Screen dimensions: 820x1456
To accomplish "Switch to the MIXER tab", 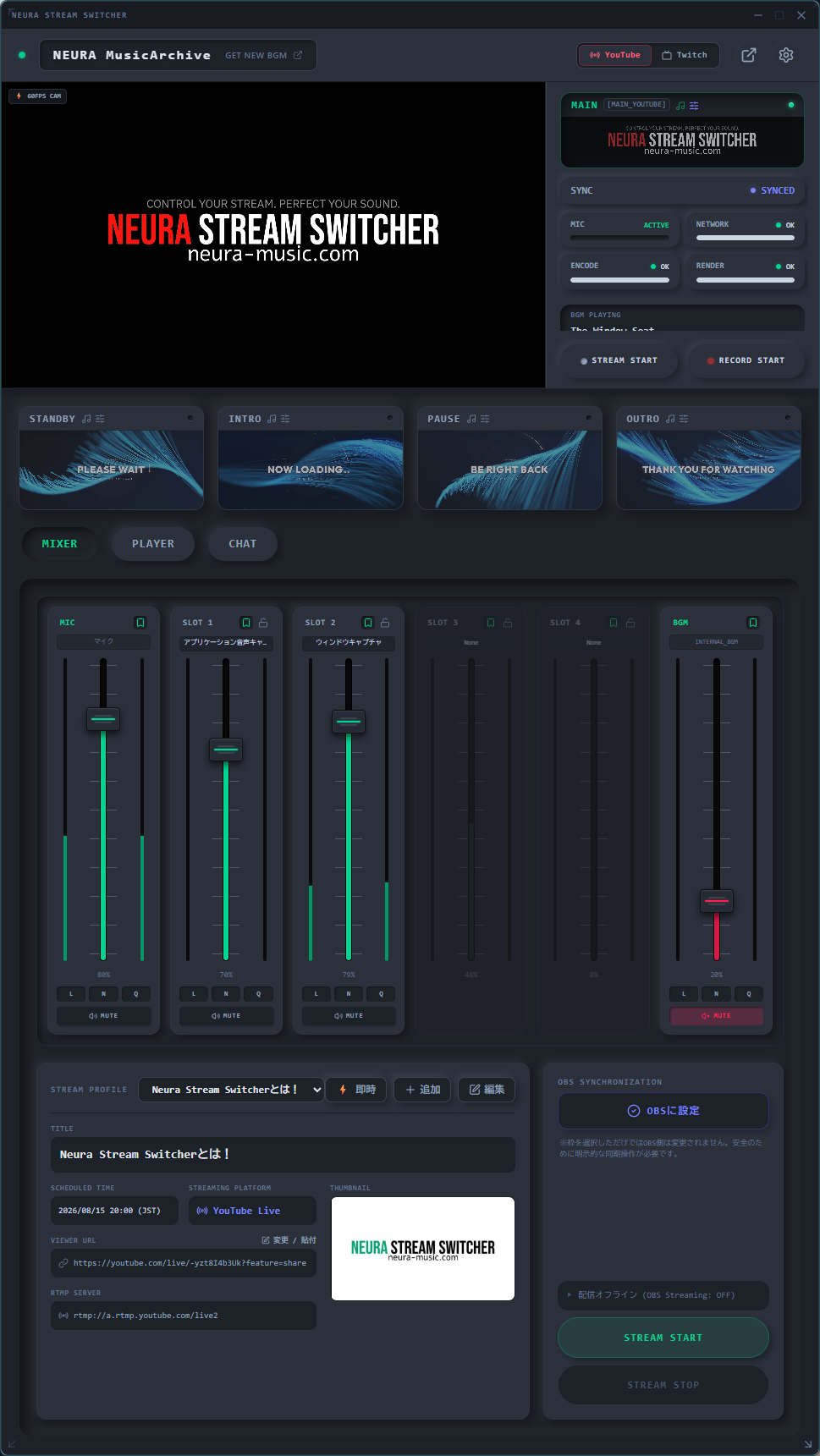I will [x=59, y=544].
